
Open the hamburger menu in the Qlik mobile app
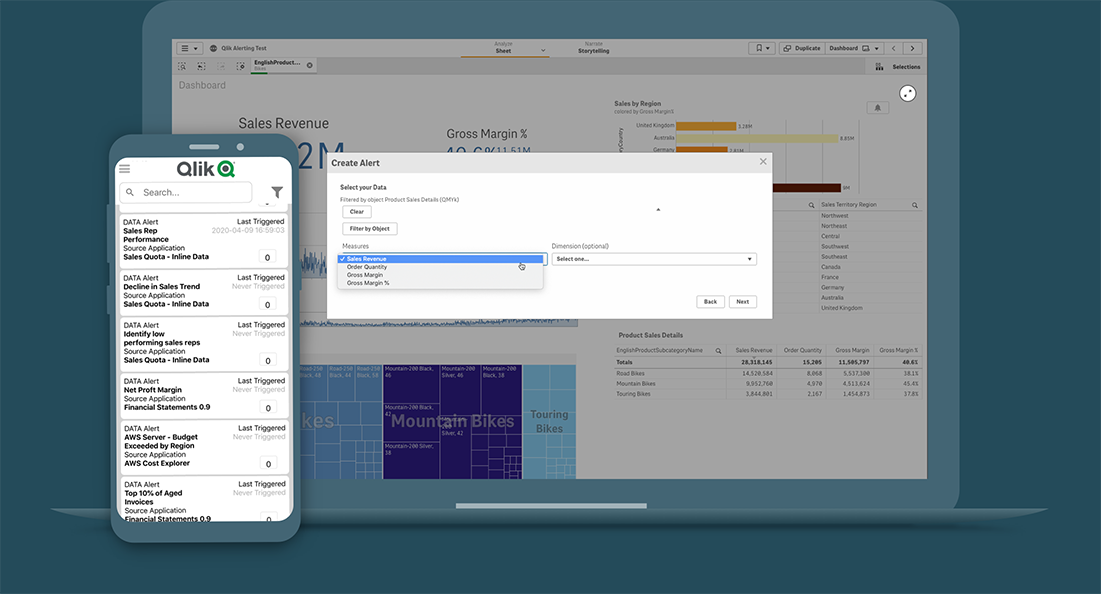(124, 168)
